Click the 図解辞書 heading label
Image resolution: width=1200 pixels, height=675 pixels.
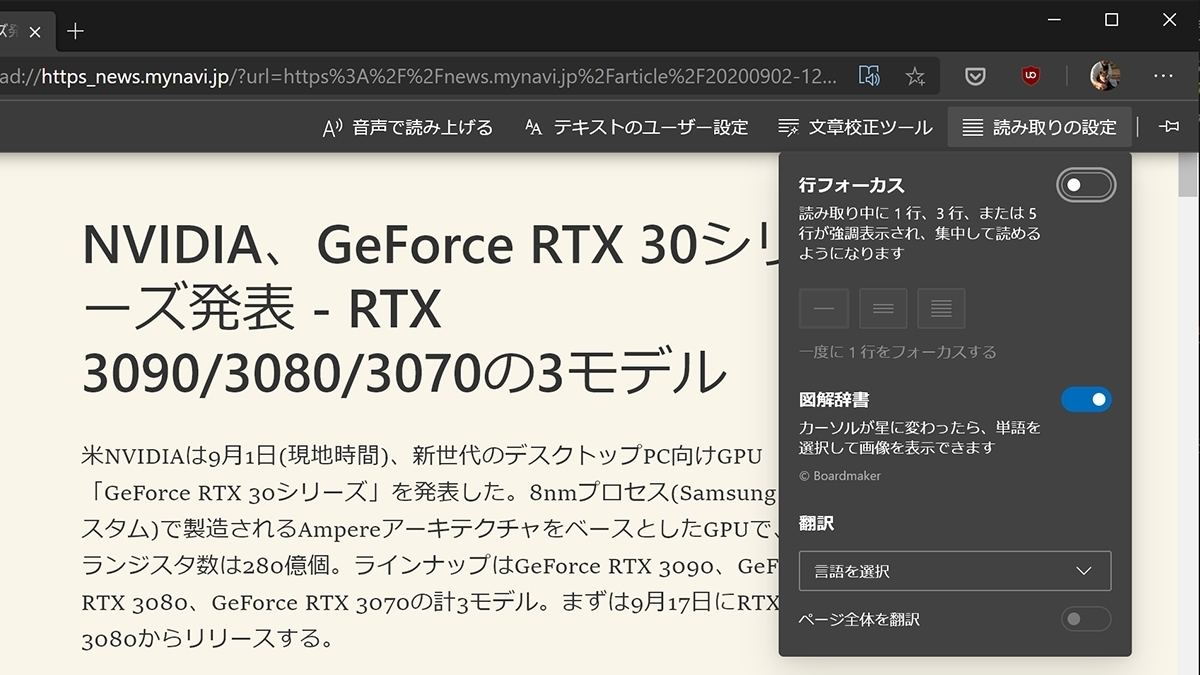[x=834, y=401]
